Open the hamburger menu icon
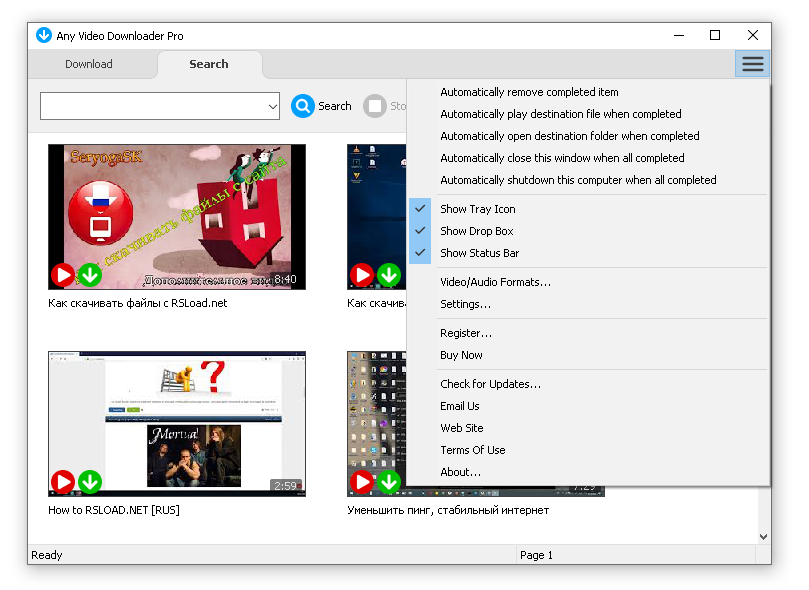The height and width of the screenshot is (590, 809). 751,63
